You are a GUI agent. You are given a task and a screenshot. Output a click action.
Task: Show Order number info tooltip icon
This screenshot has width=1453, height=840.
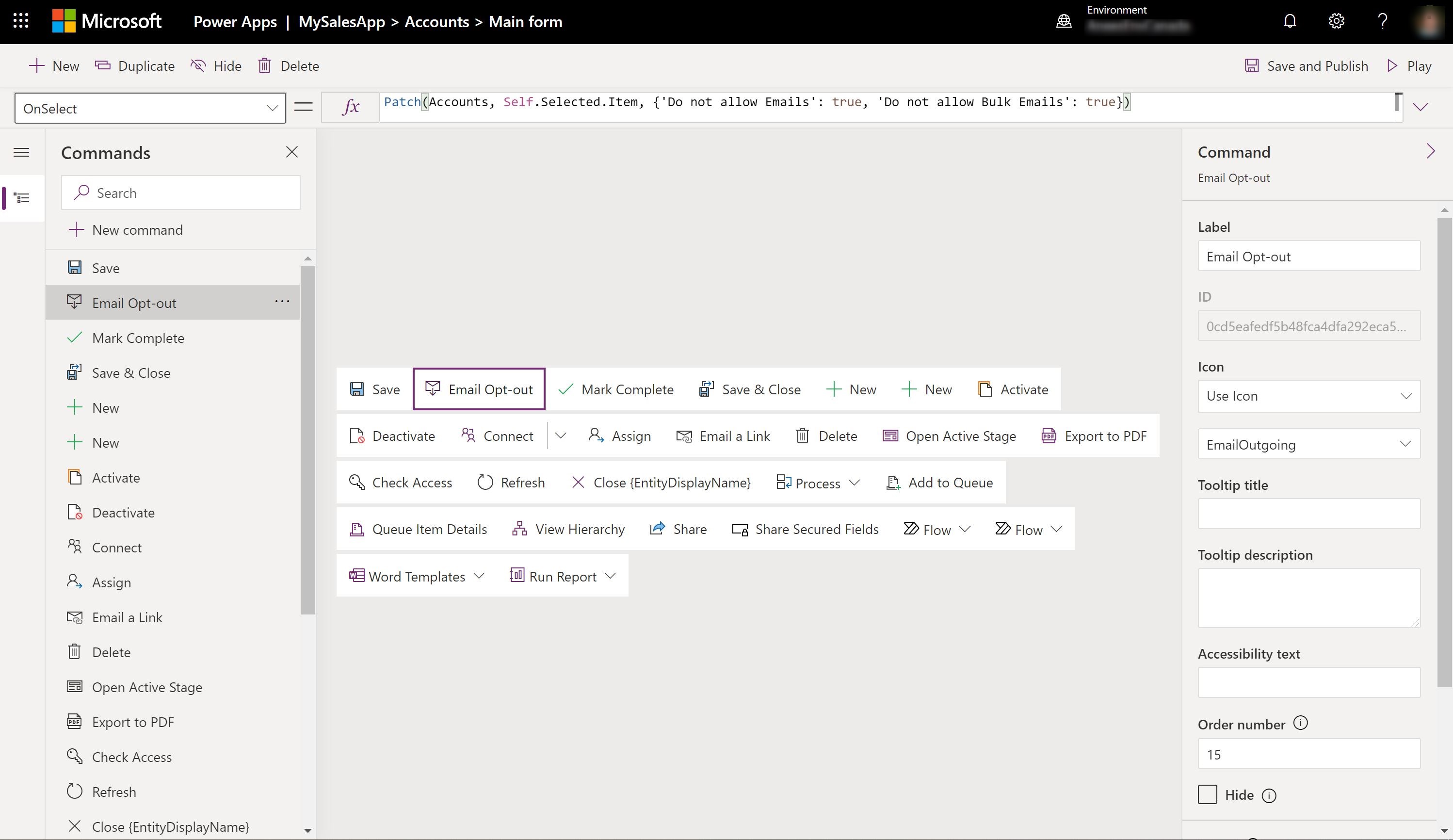pyautogui.click(x=1301, y=723)
